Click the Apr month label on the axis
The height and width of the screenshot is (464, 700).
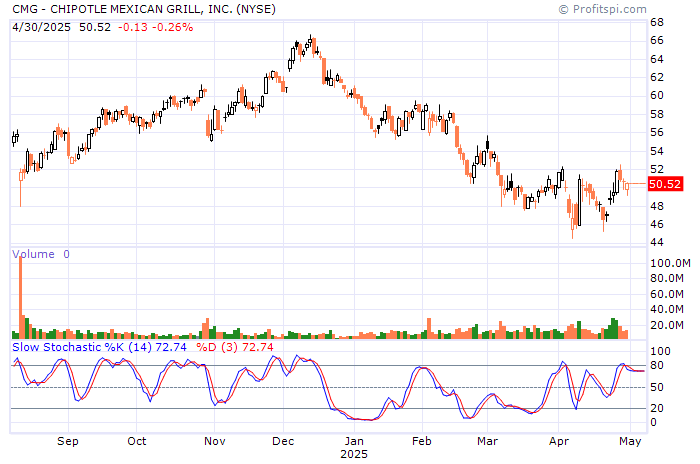point(559,441)
